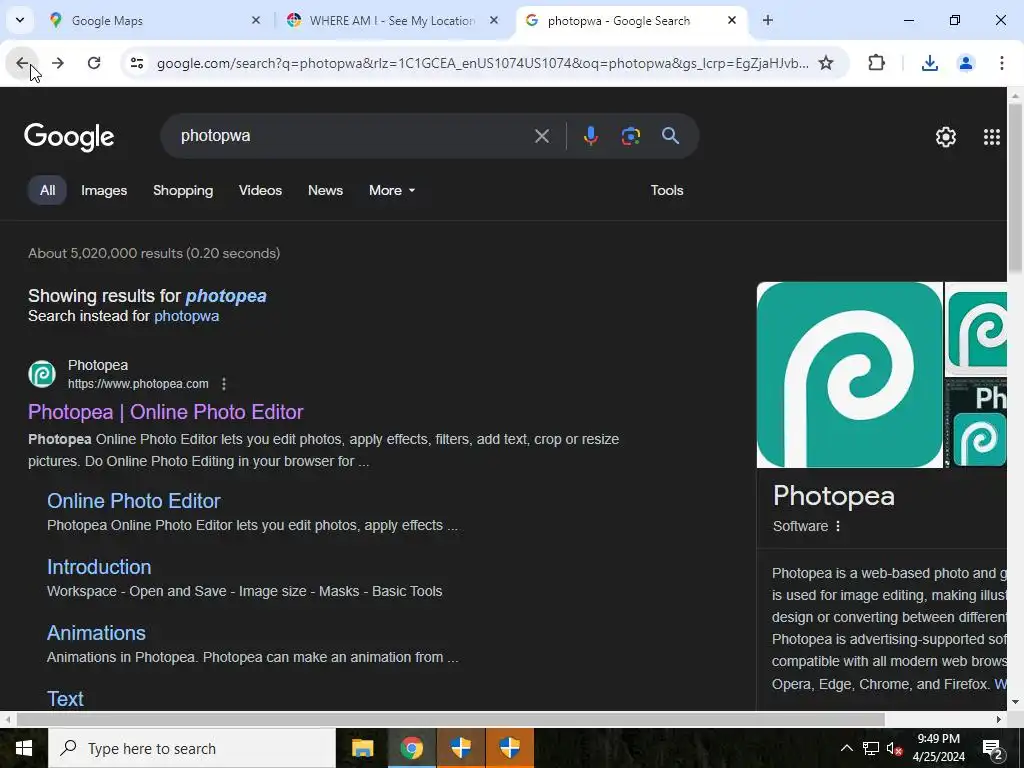The height and width of the screenshot is (768, 1024).
Task: Switch to Videos results
Action: click(260, 190)
